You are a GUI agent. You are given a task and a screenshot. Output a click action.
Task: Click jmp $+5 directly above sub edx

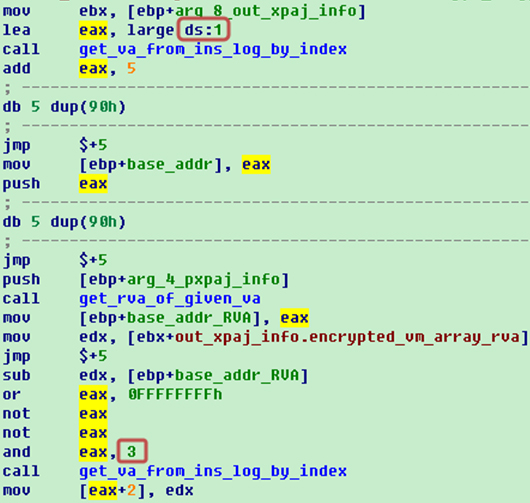[x=55, y=356]
